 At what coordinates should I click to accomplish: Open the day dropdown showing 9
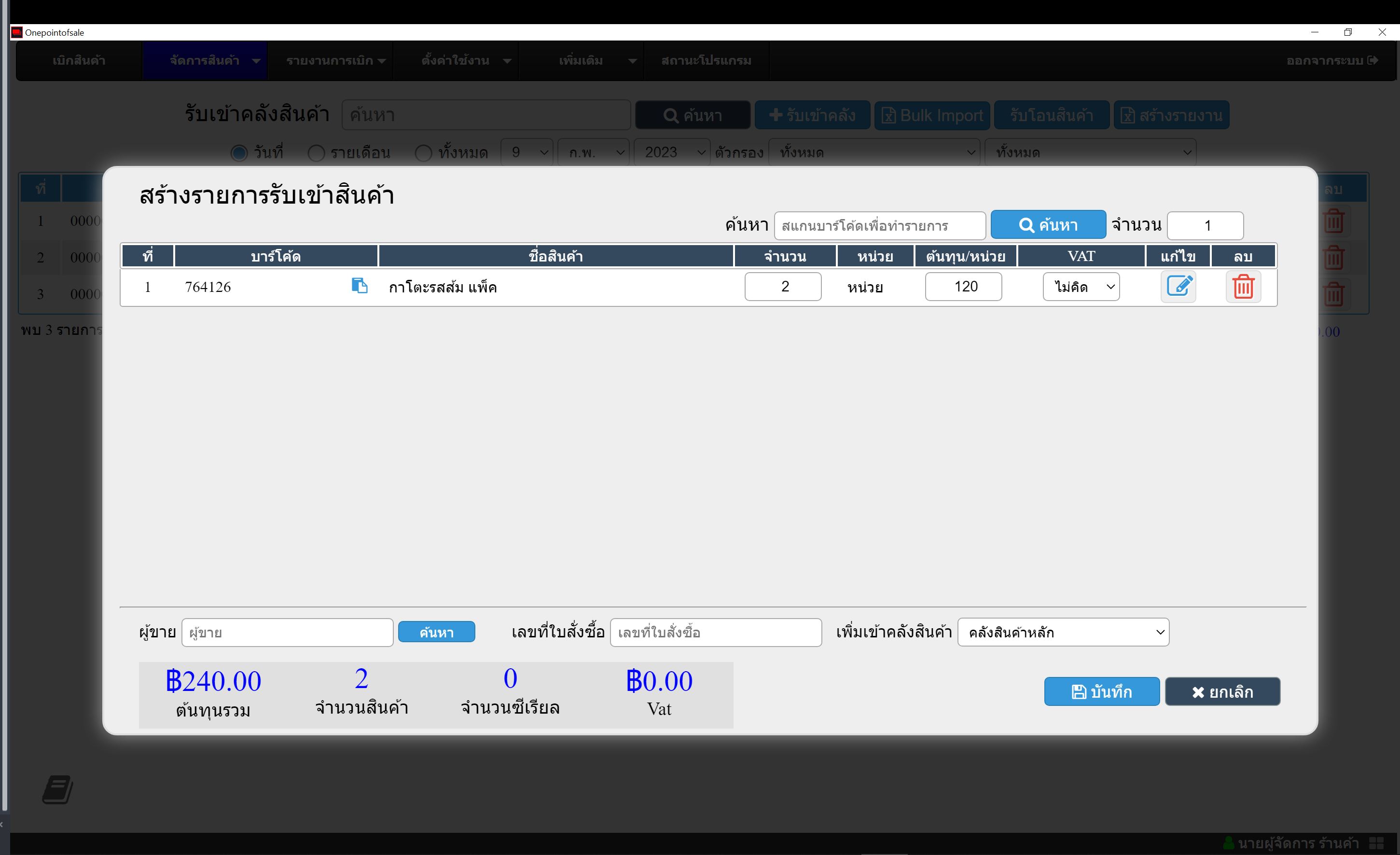[x=527, y=152]
